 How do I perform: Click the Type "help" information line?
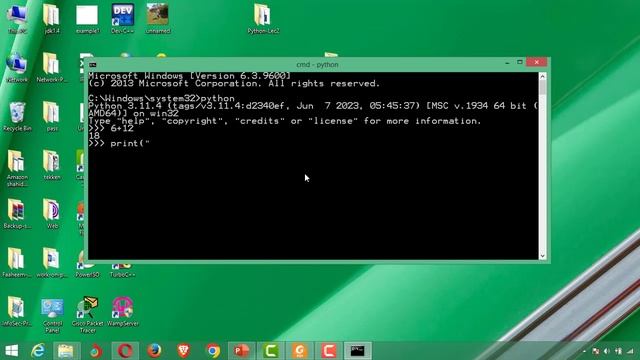point(285,121)
